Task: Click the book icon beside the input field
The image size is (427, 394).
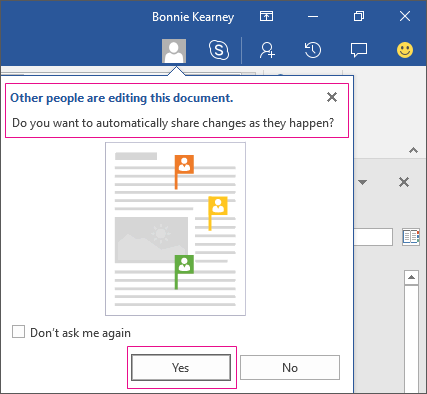Action: coord(411,237)
